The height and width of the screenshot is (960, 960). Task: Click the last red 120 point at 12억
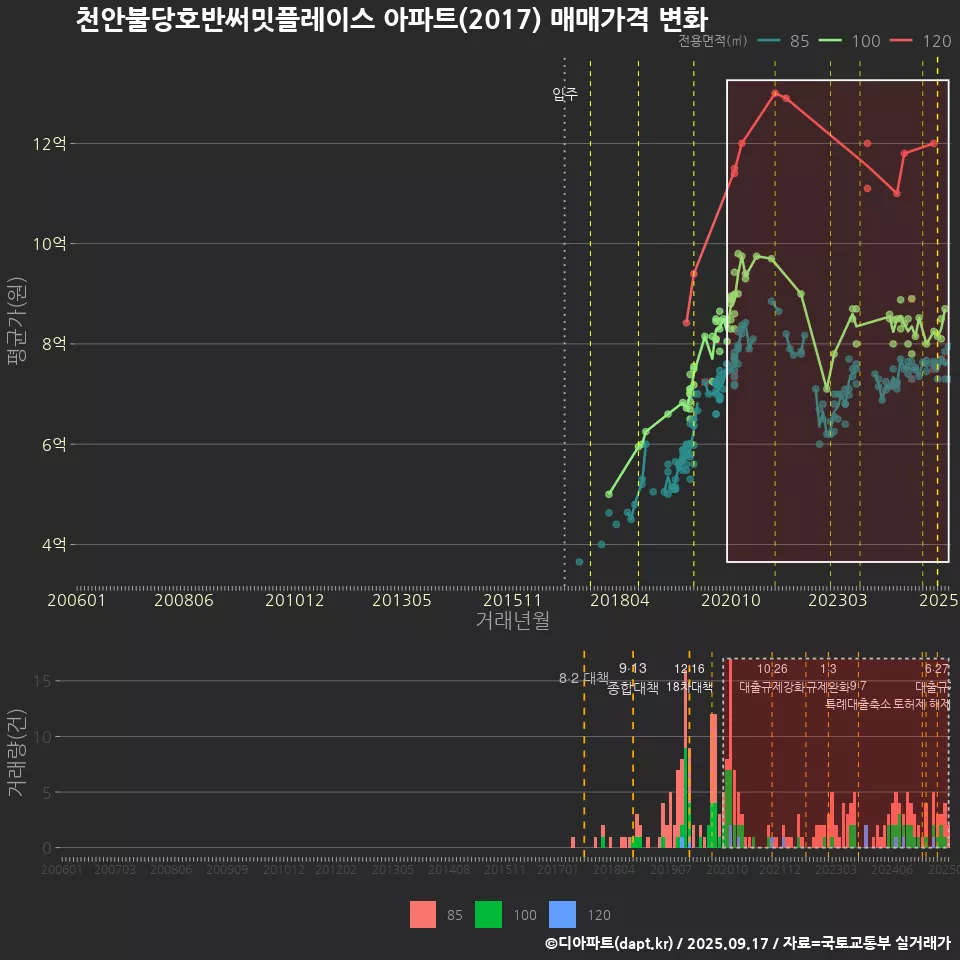click(934, 144)
